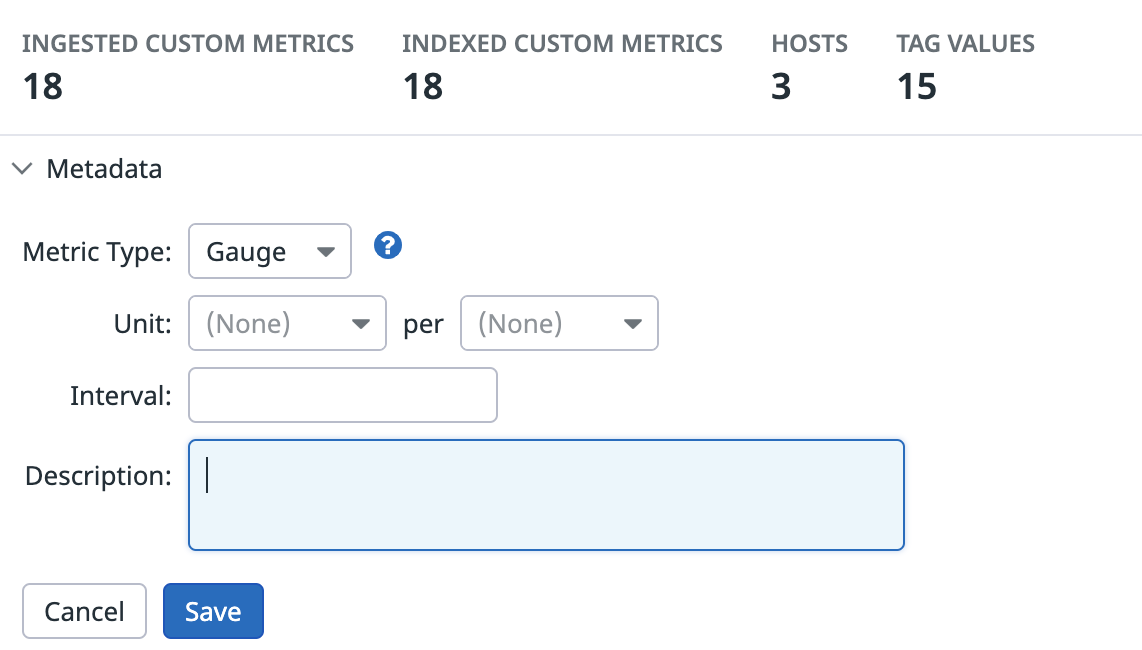Image resolution: width=1142 pixels, height=650 pixels.
Task: Open the first Unit (None) dropdown
Action: pyautogui.click(x=287, y=323)
